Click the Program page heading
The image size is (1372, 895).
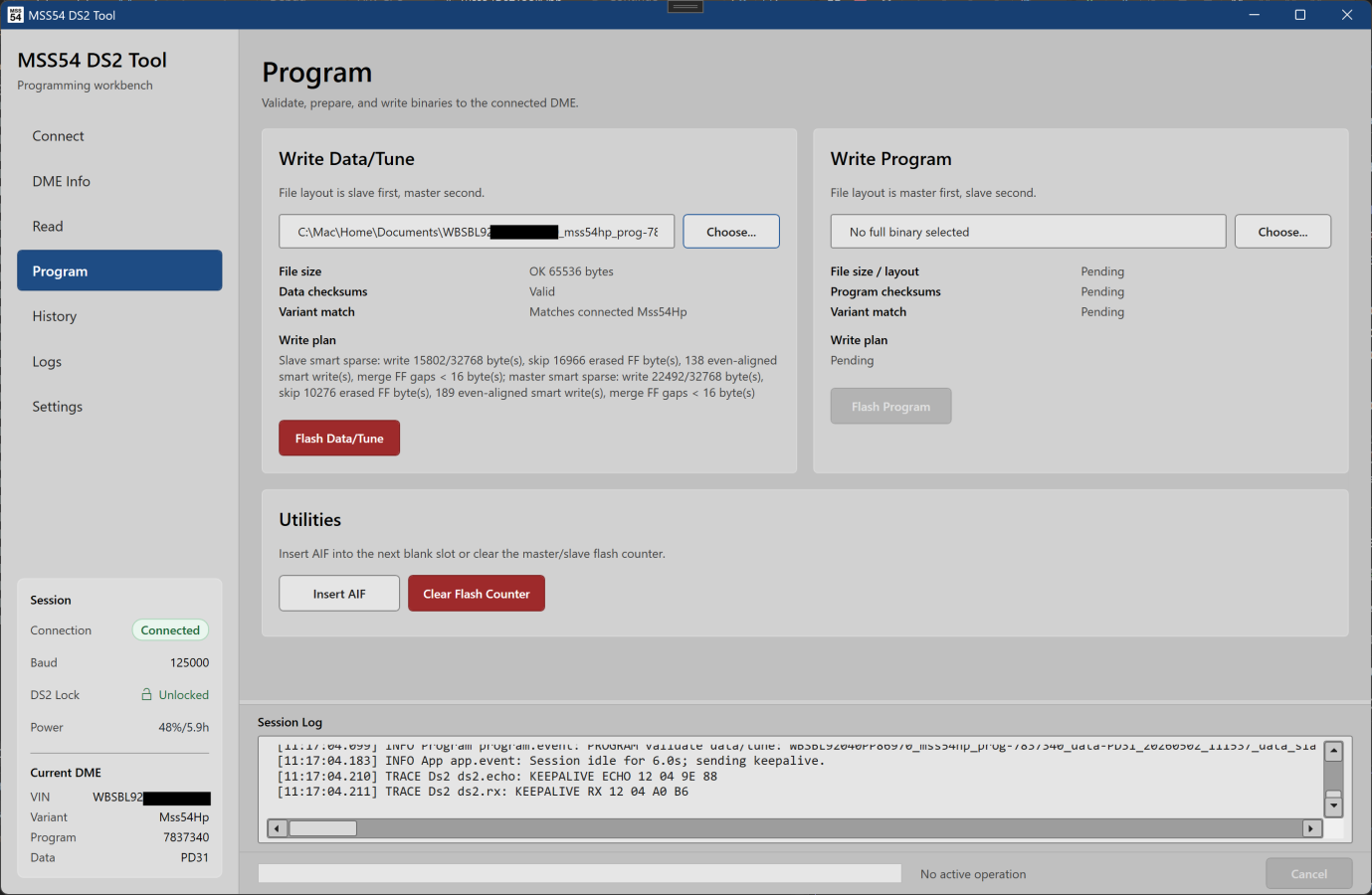[317, 73]
